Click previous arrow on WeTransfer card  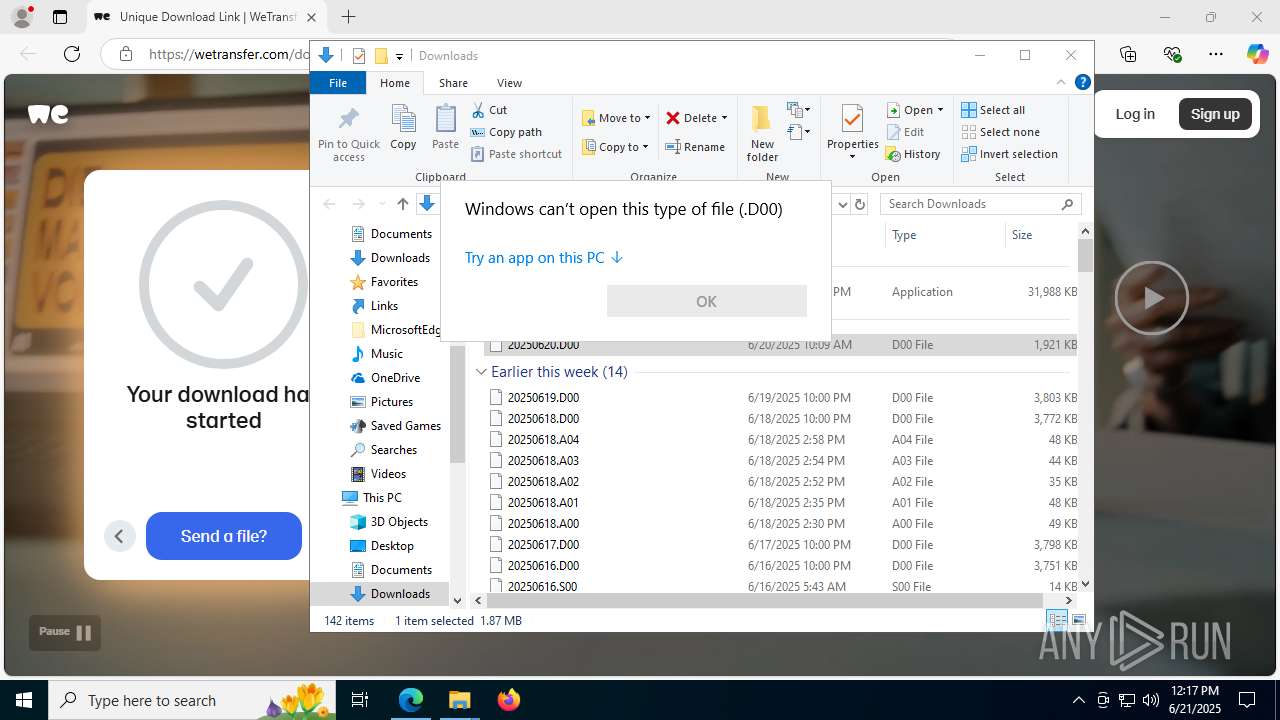[x=119, y=536]
